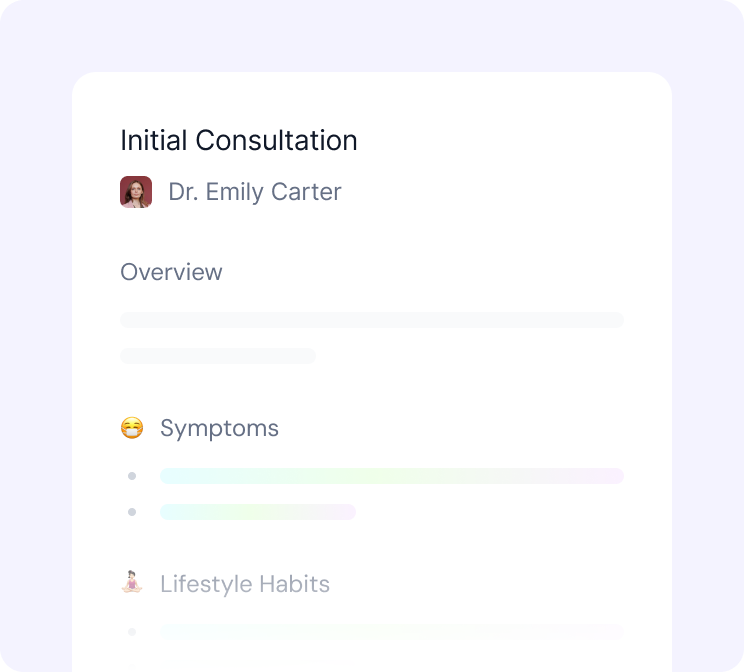
Task: Jump to the Symptoms section heading
Action: coord(219,428)
